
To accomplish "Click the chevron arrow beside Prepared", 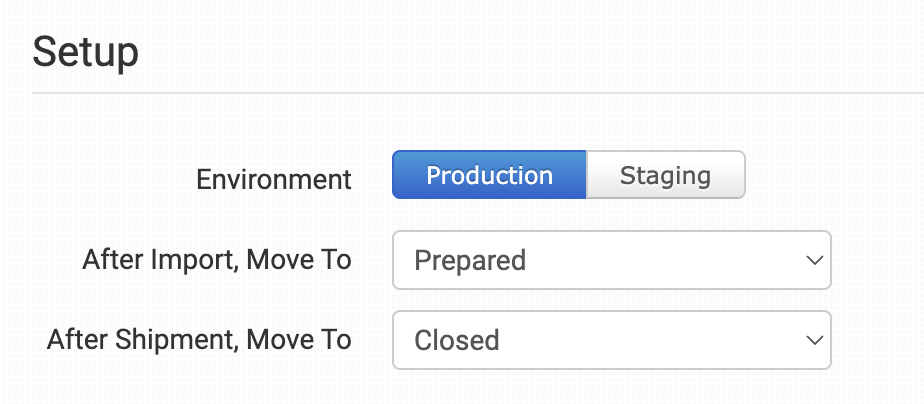I will click(x=812, y=260).
